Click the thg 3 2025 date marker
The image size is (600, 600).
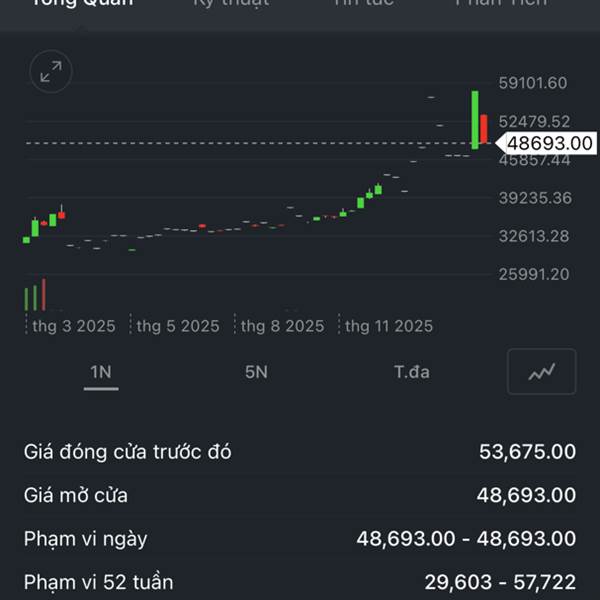point(74,326)
